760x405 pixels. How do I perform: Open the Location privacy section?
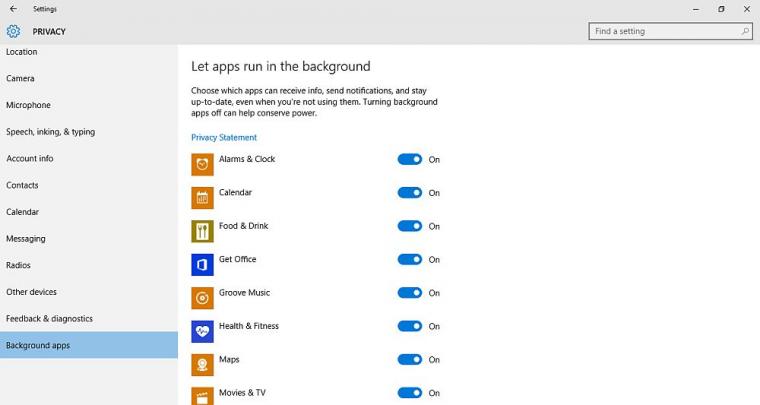[89, 52]
